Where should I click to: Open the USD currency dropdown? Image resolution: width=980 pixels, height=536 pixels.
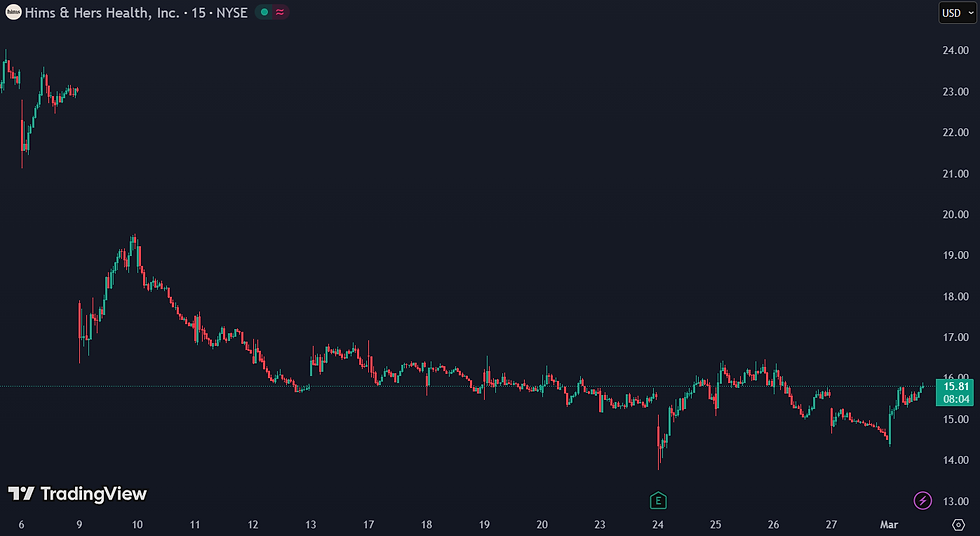click(x=957, y=13)
